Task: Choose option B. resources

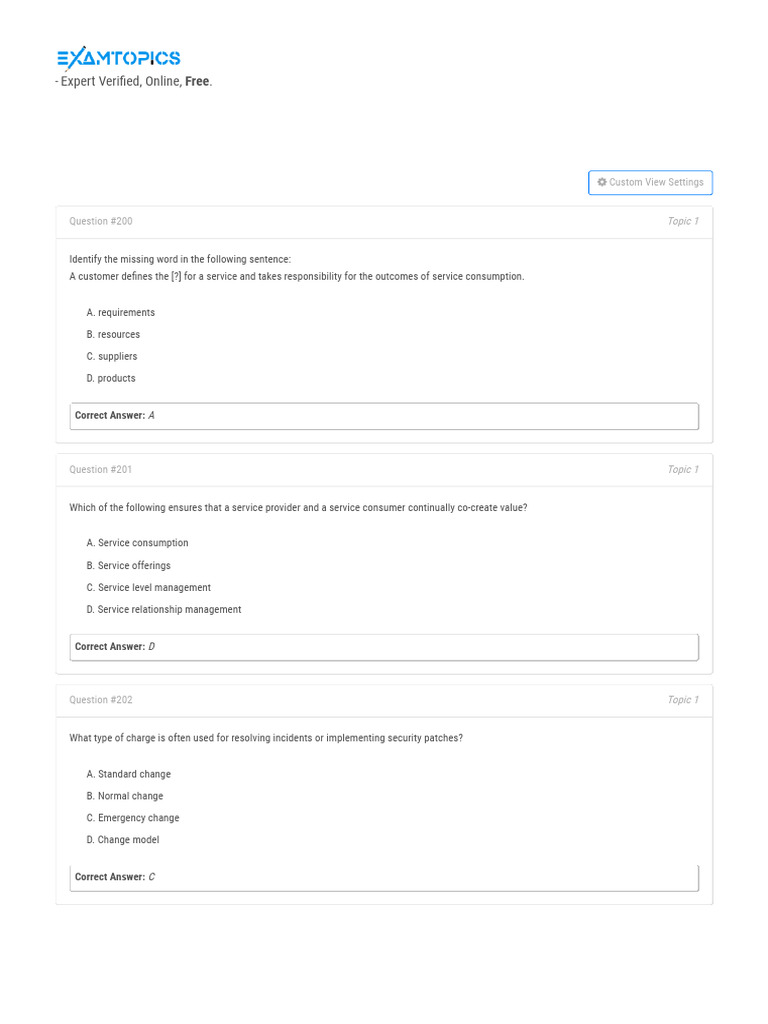Action: (113, 335)
